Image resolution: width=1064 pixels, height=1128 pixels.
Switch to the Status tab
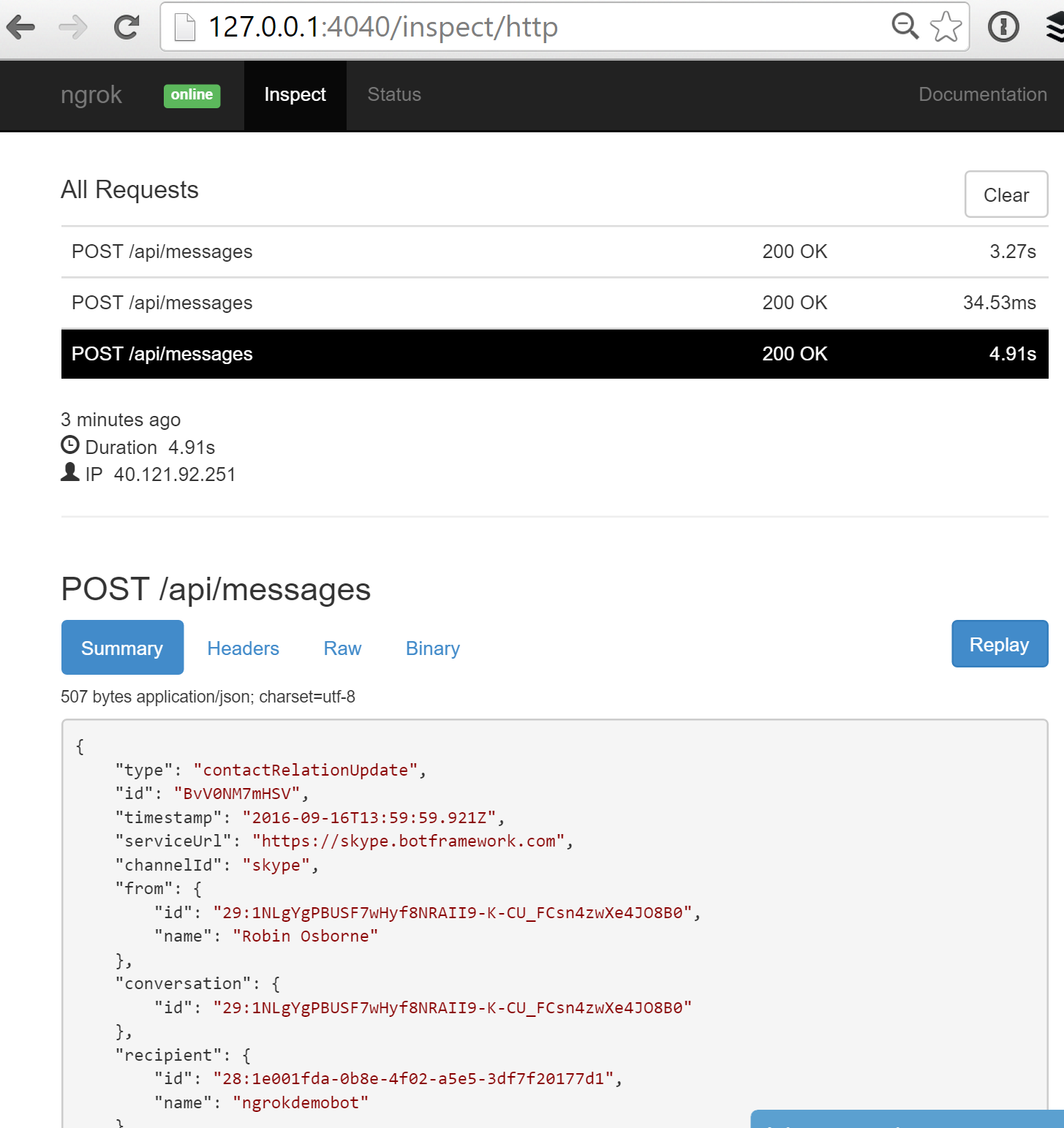click(x=394, y=95)
